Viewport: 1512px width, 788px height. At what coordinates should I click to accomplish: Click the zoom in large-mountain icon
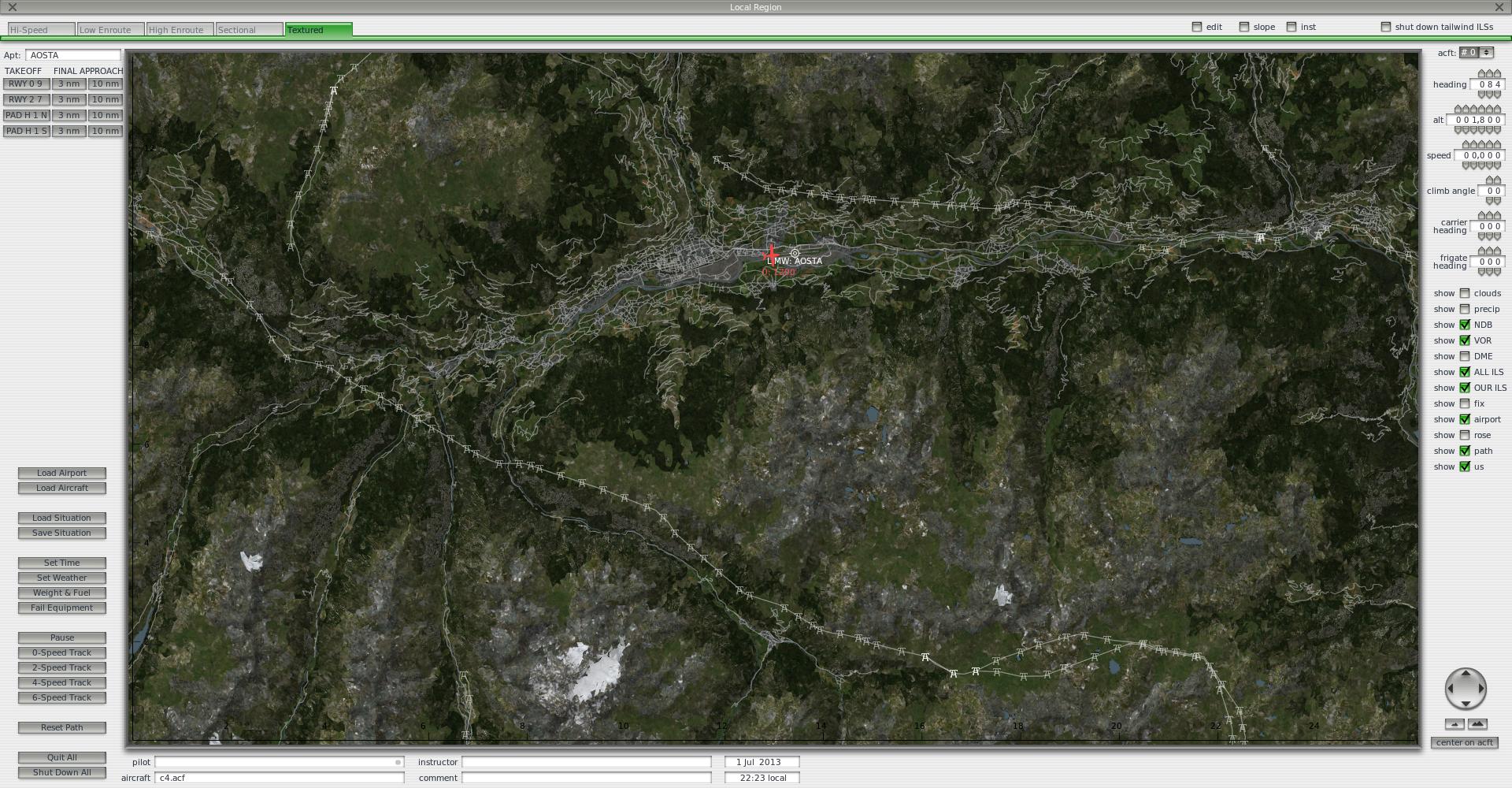point(1477,724)
